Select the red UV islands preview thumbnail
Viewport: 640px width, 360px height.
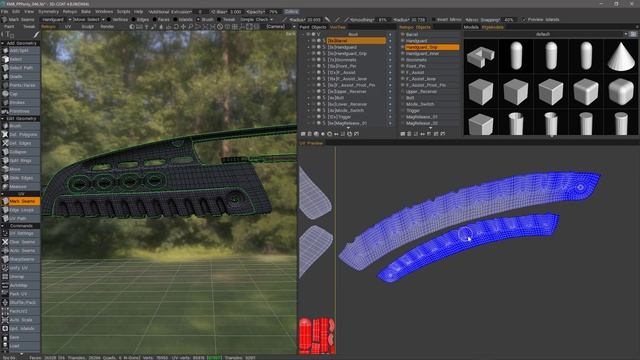(x=317, y=335)
